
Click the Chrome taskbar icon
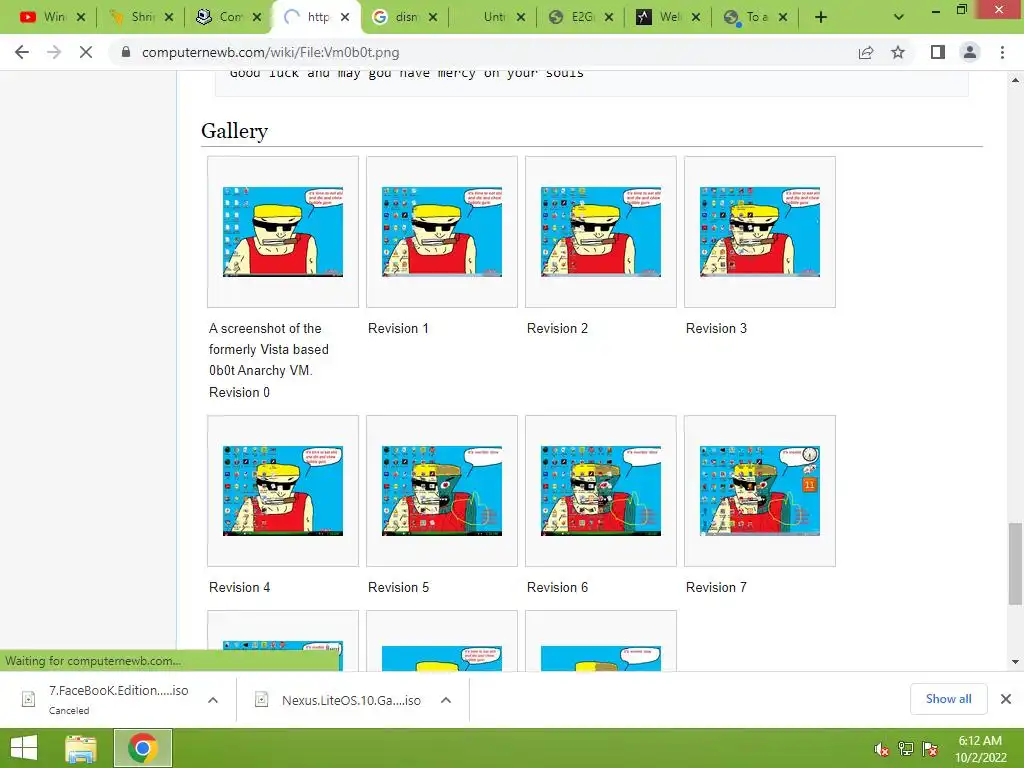[143, 748]
